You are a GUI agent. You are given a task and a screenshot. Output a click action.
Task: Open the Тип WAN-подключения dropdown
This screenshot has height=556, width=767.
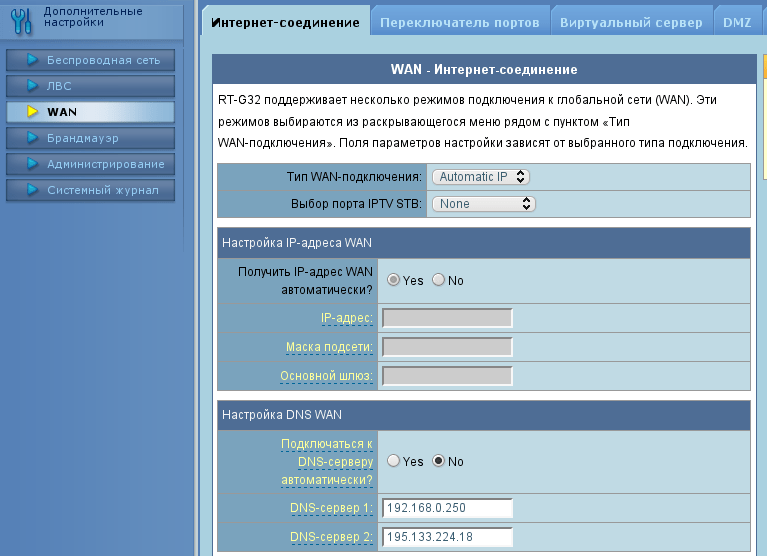[x=481, y=177]
